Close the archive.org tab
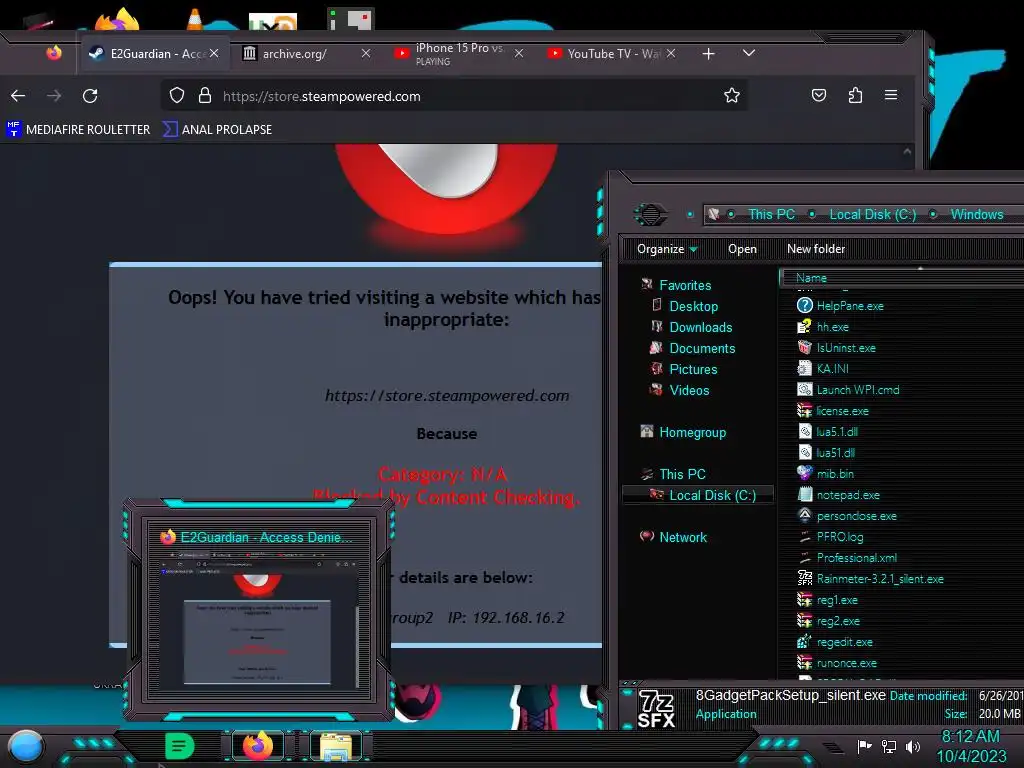 (x=366, y=54)
